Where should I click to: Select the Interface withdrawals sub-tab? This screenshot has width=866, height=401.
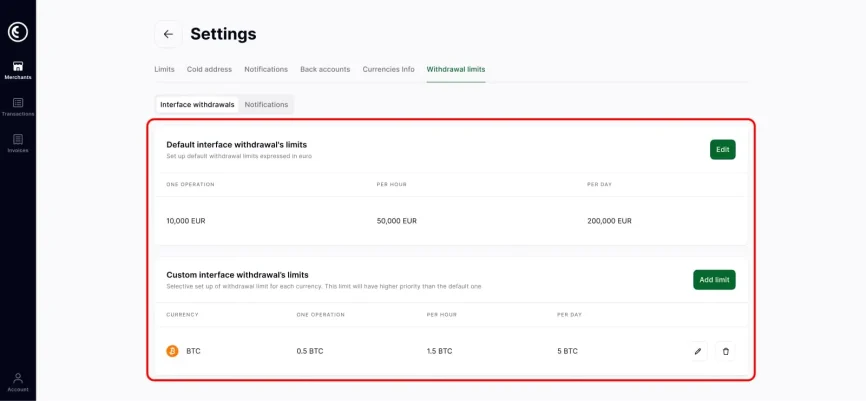click(x=197, y=104)
